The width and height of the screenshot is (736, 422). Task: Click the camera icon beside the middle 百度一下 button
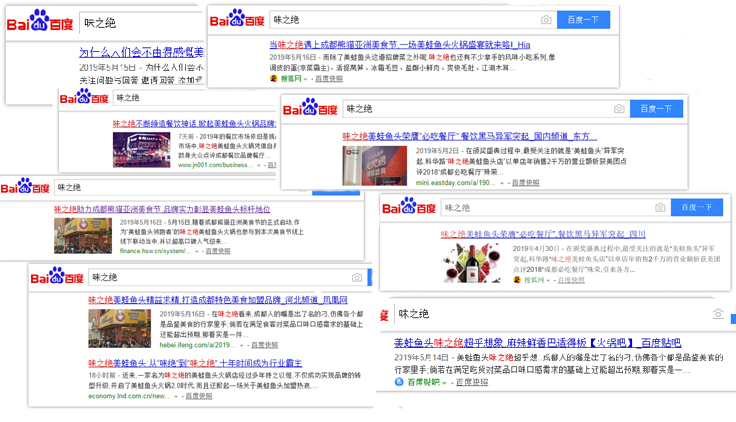619,109
